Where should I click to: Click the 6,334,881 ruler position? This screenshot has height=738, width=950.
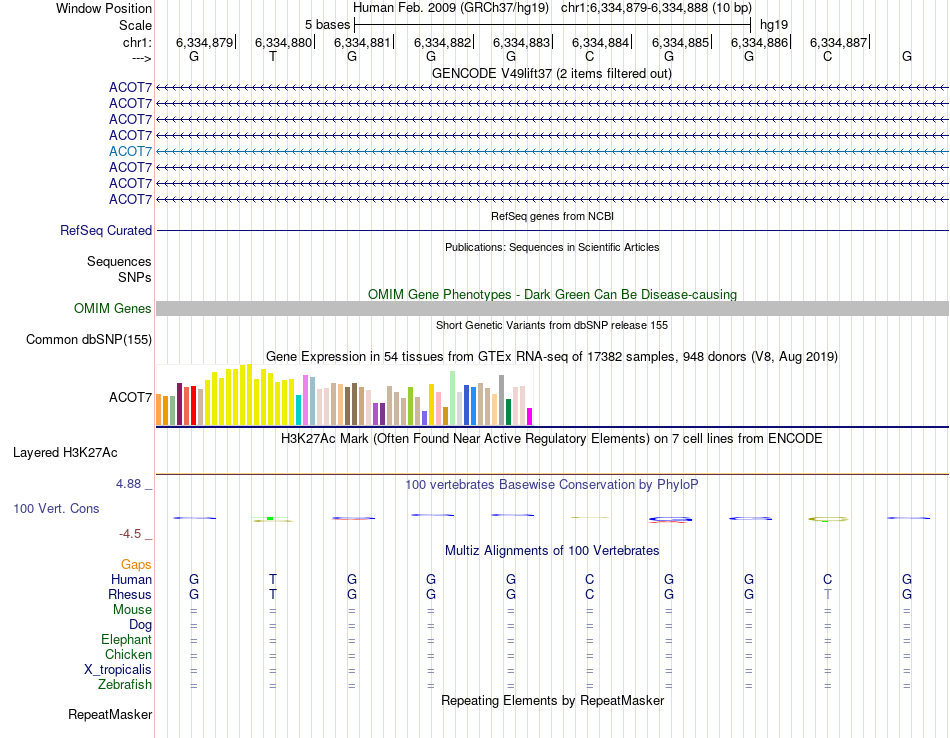tap(362, 43)
